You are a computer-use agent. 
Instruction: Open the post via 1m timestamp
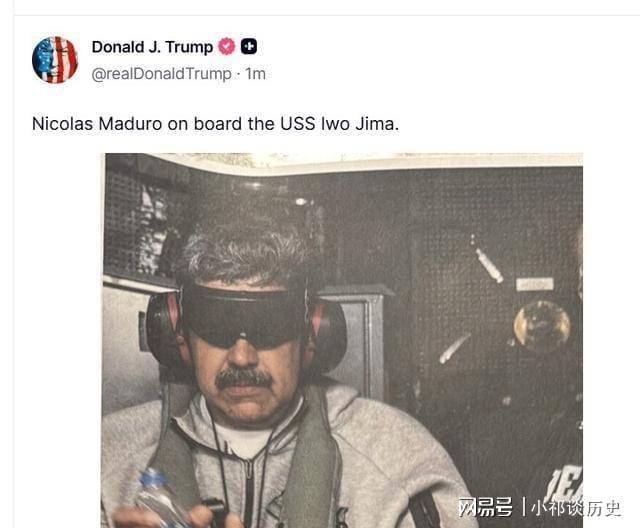(256, 74)
